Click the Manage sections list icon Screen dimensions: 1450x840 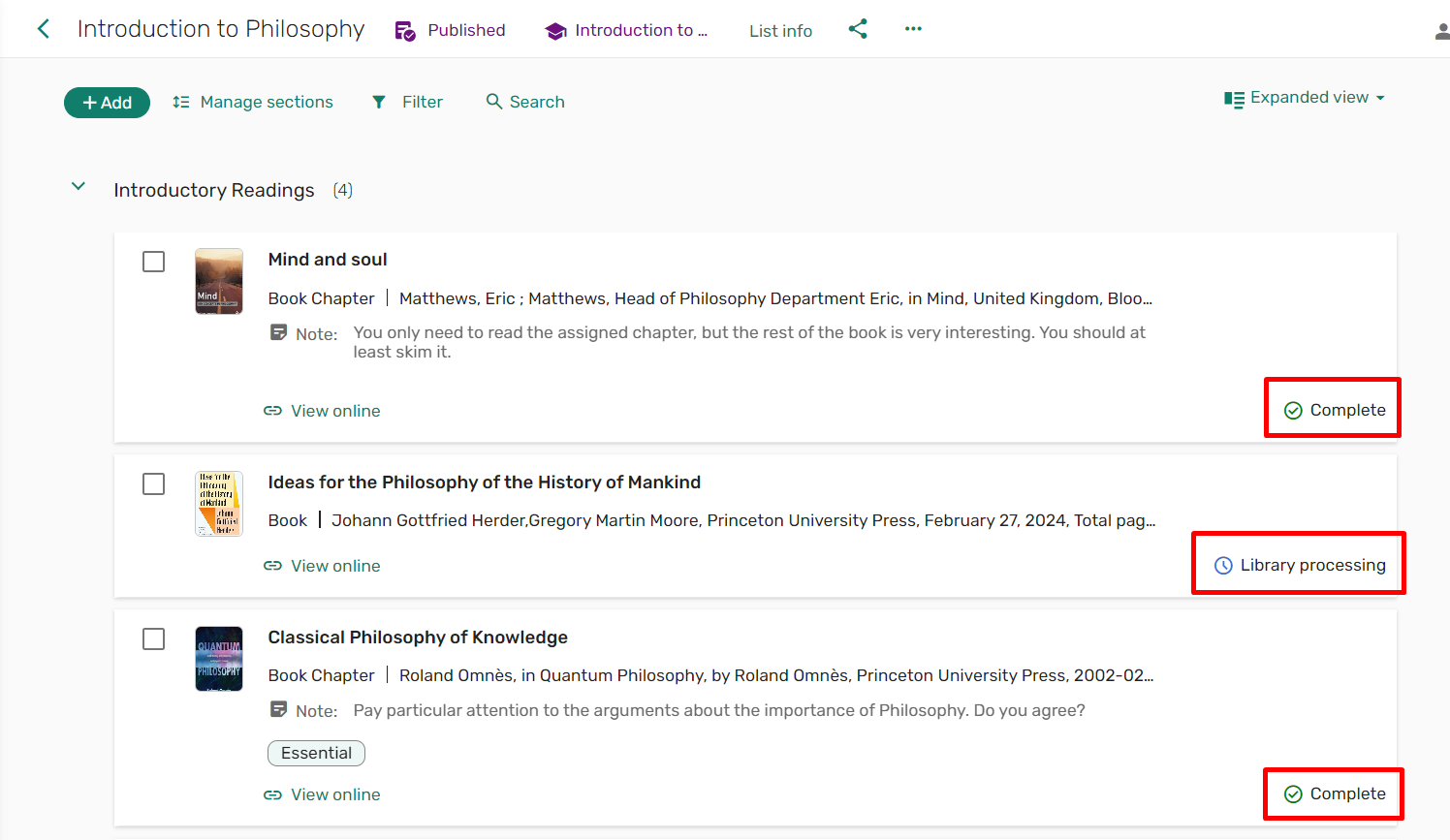(181, 102)
